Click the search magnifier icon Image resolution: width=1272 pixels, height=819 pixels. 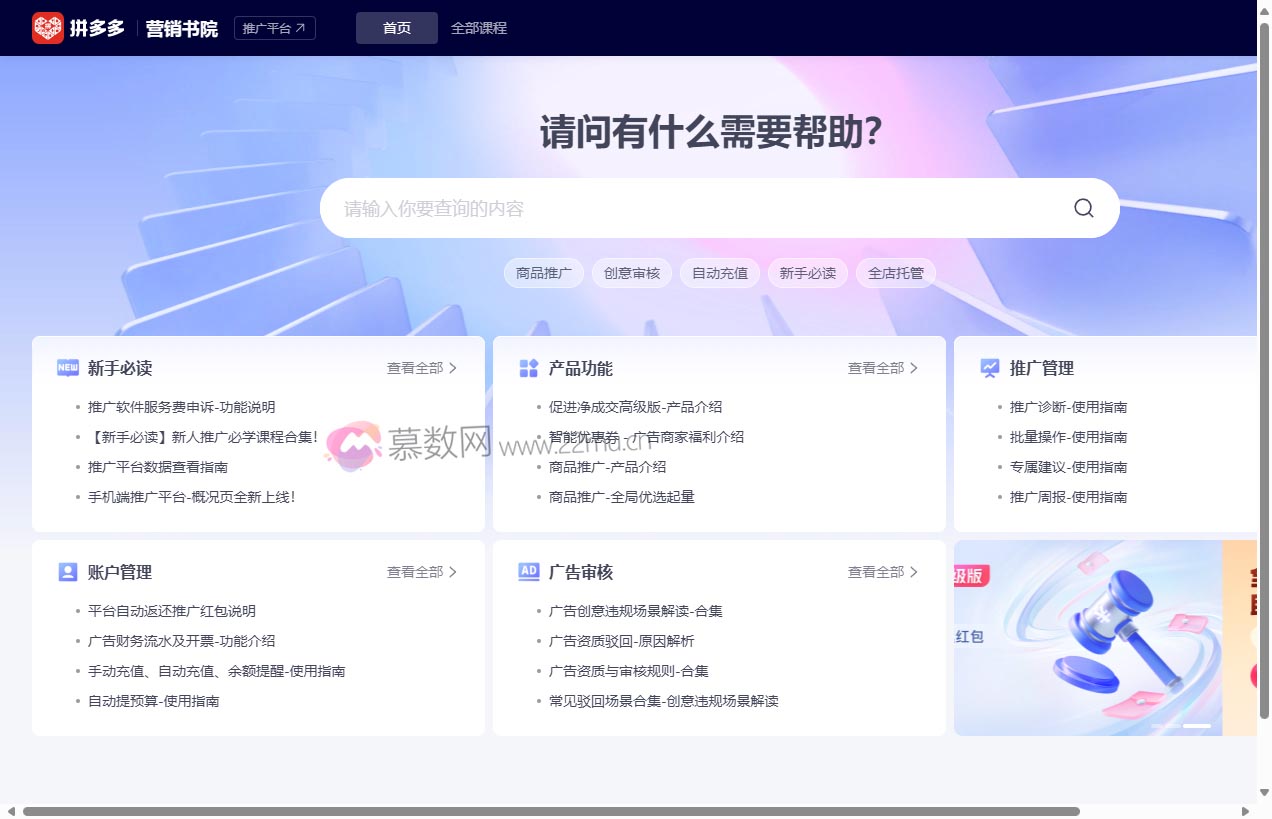point(1083,208)
